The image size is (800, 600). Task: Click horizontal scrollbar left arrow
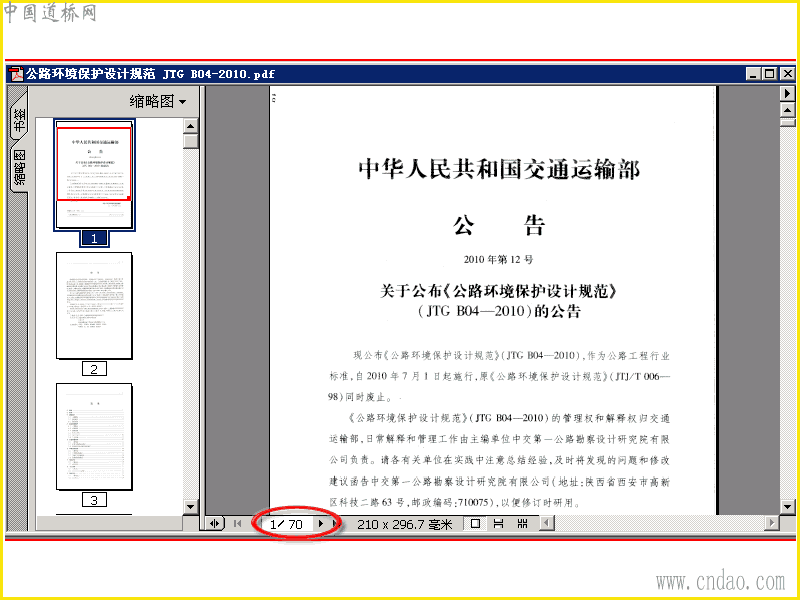click(x=547, y=523)
